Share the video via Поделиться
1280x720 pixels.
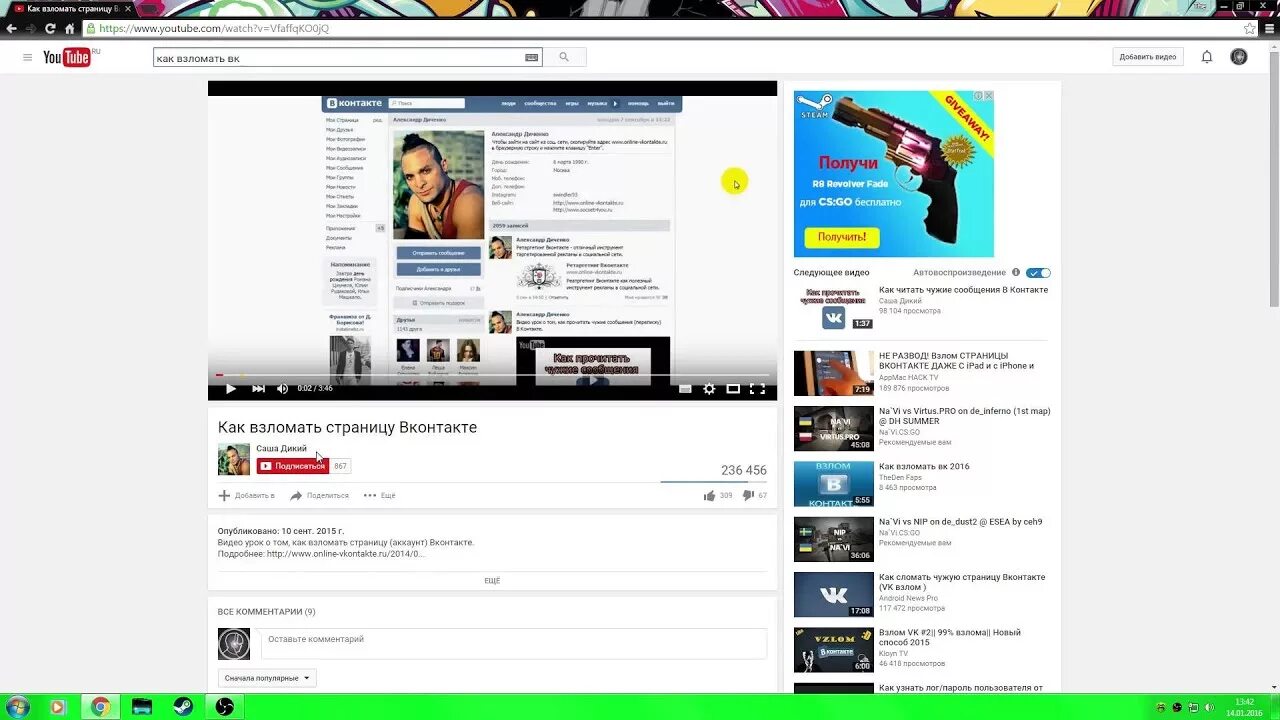(x=319, y=495)
